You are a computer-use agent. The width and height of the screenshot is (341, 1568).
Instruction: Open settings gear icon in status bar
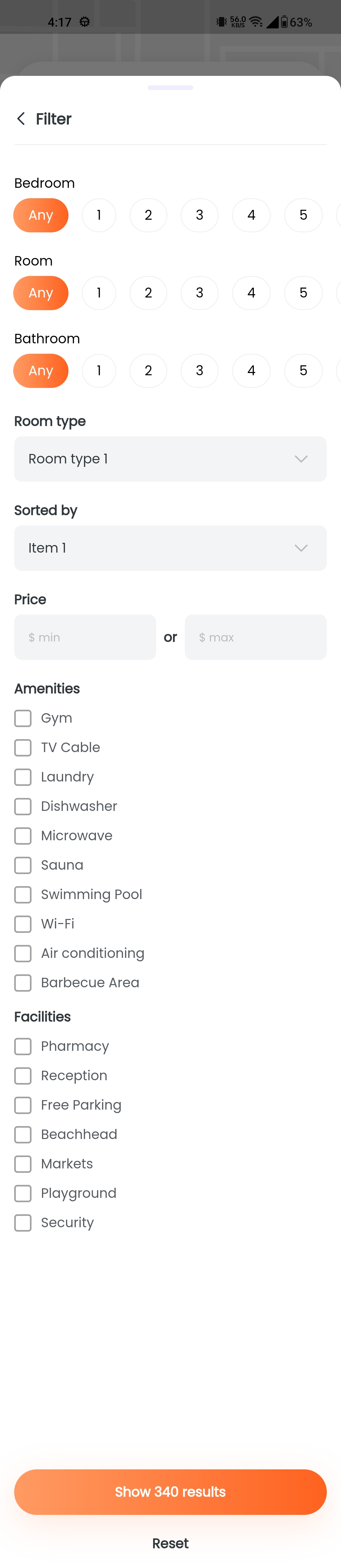pos(85,22)
